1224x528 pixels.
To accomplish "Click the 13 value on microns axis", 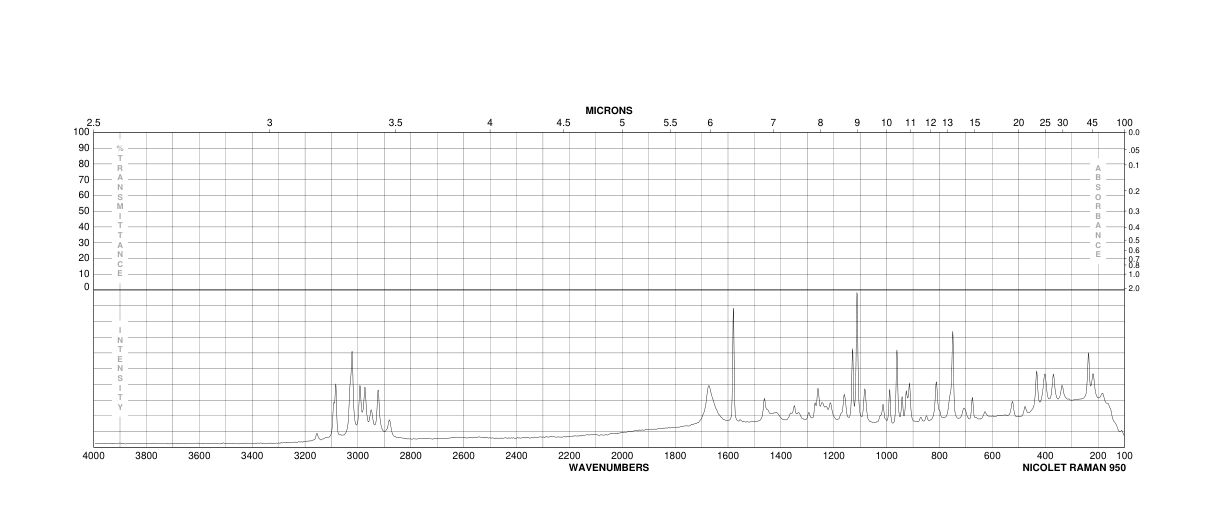I will click(947, 122).
